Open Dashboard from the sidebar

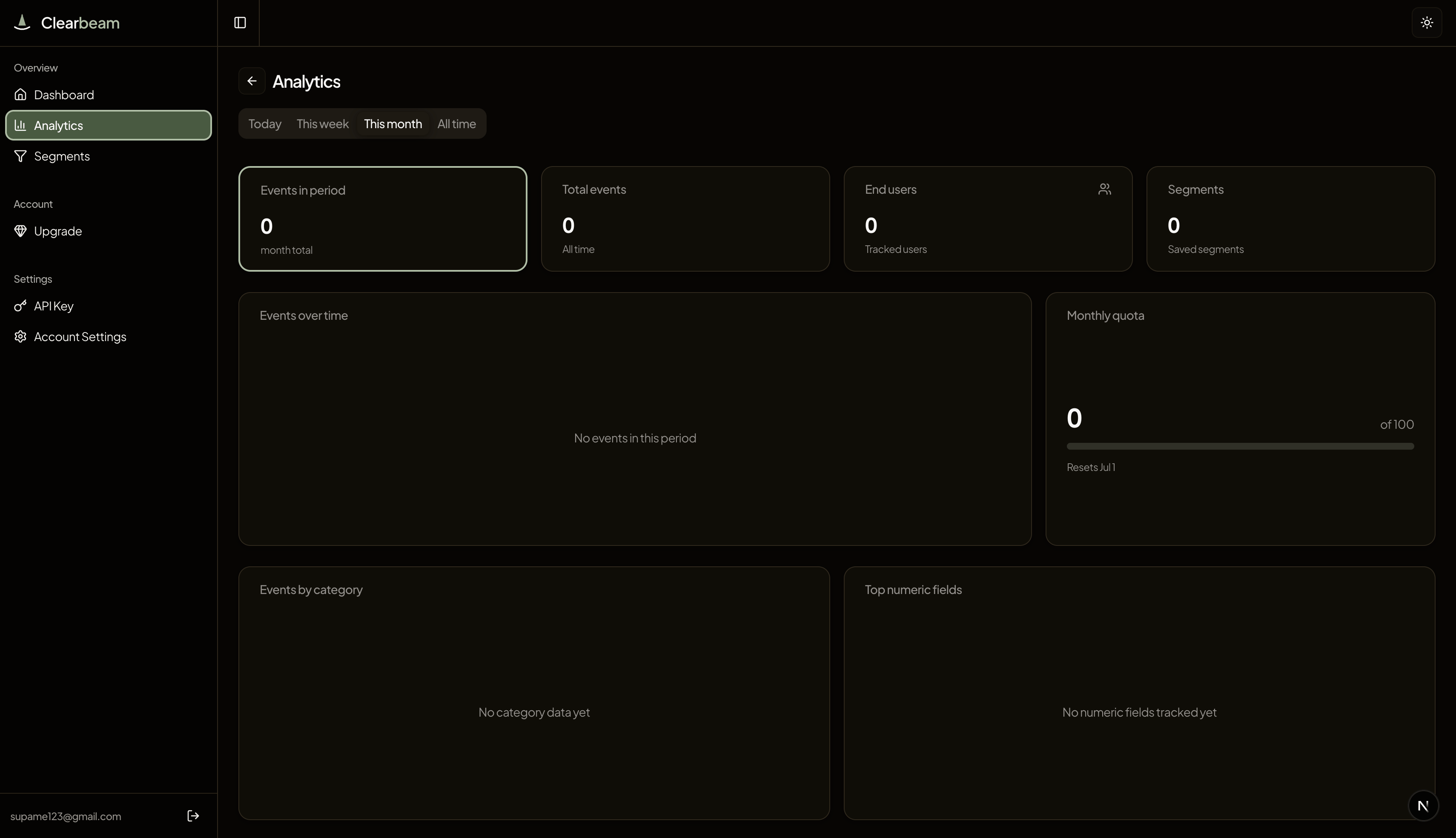pos(109,95)
